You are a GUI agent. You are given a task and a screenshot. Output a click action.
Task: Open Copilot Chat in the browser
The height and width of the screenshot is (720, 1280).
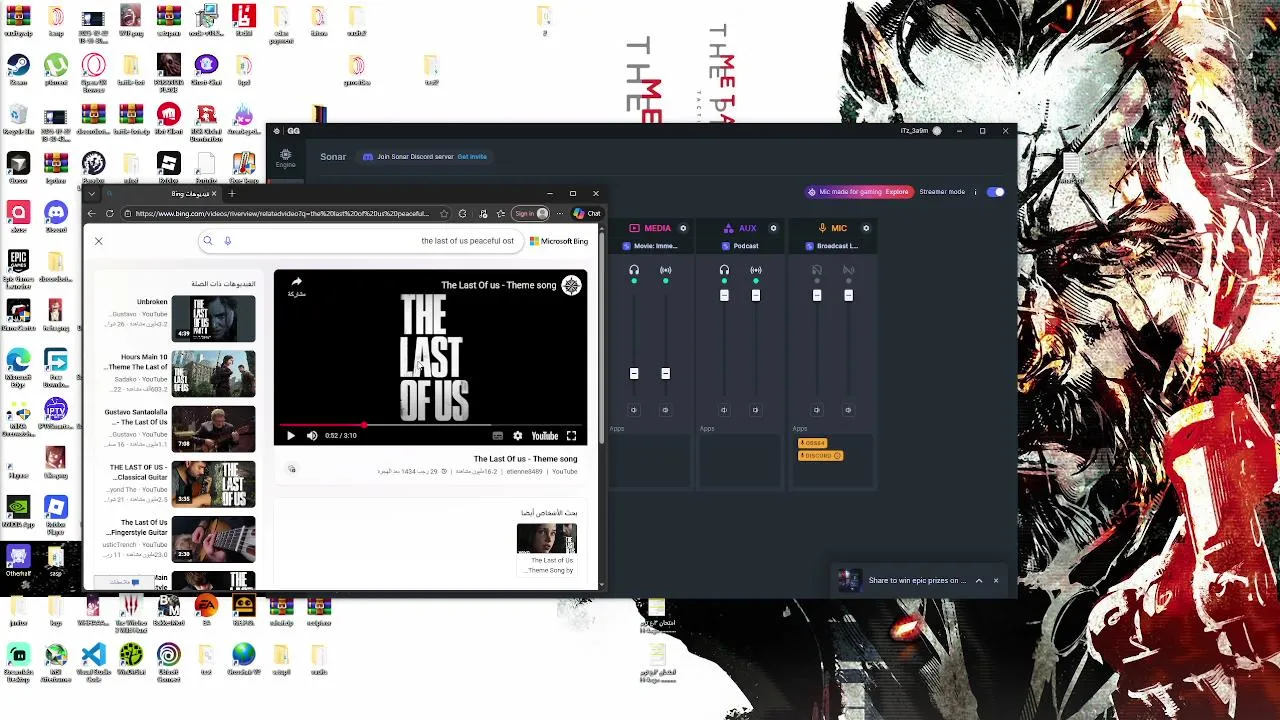point(587,213)
